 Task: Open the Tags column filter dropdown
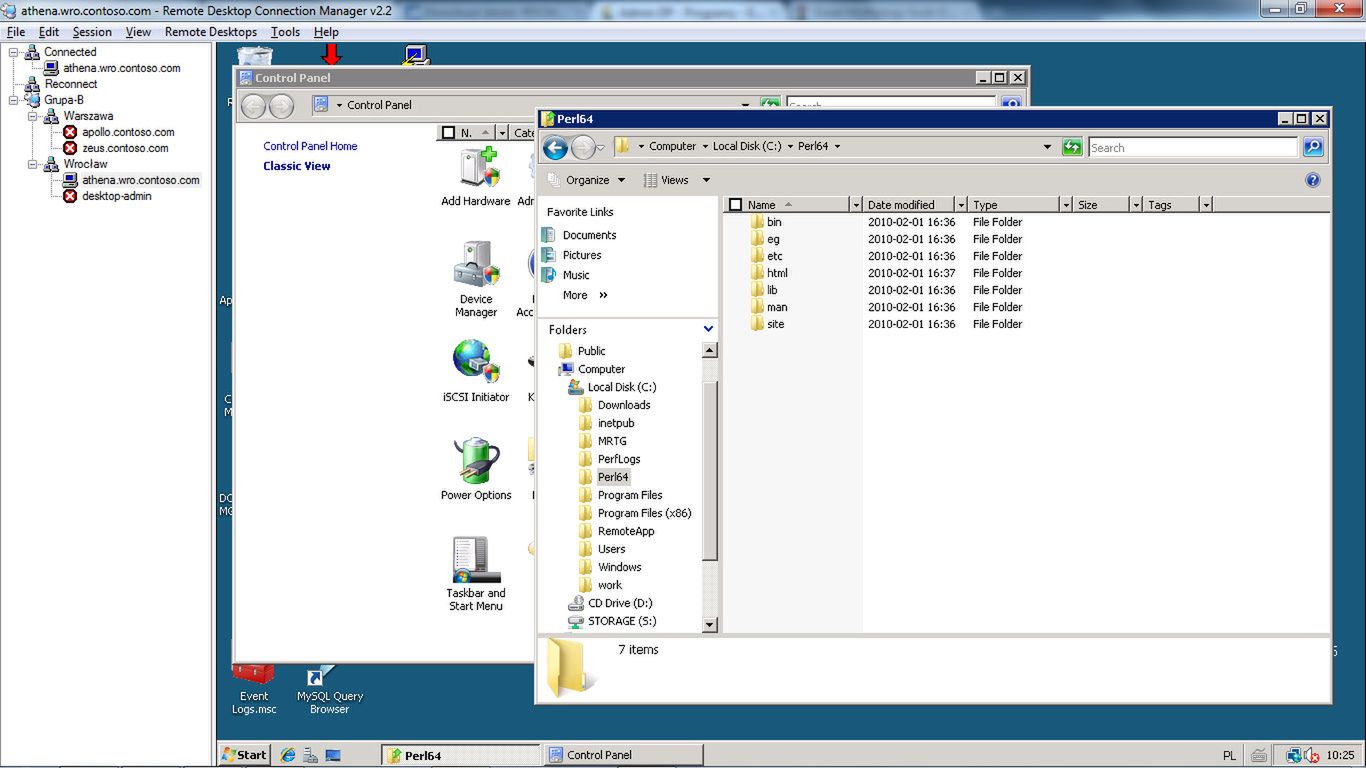tap(1206, 205)
